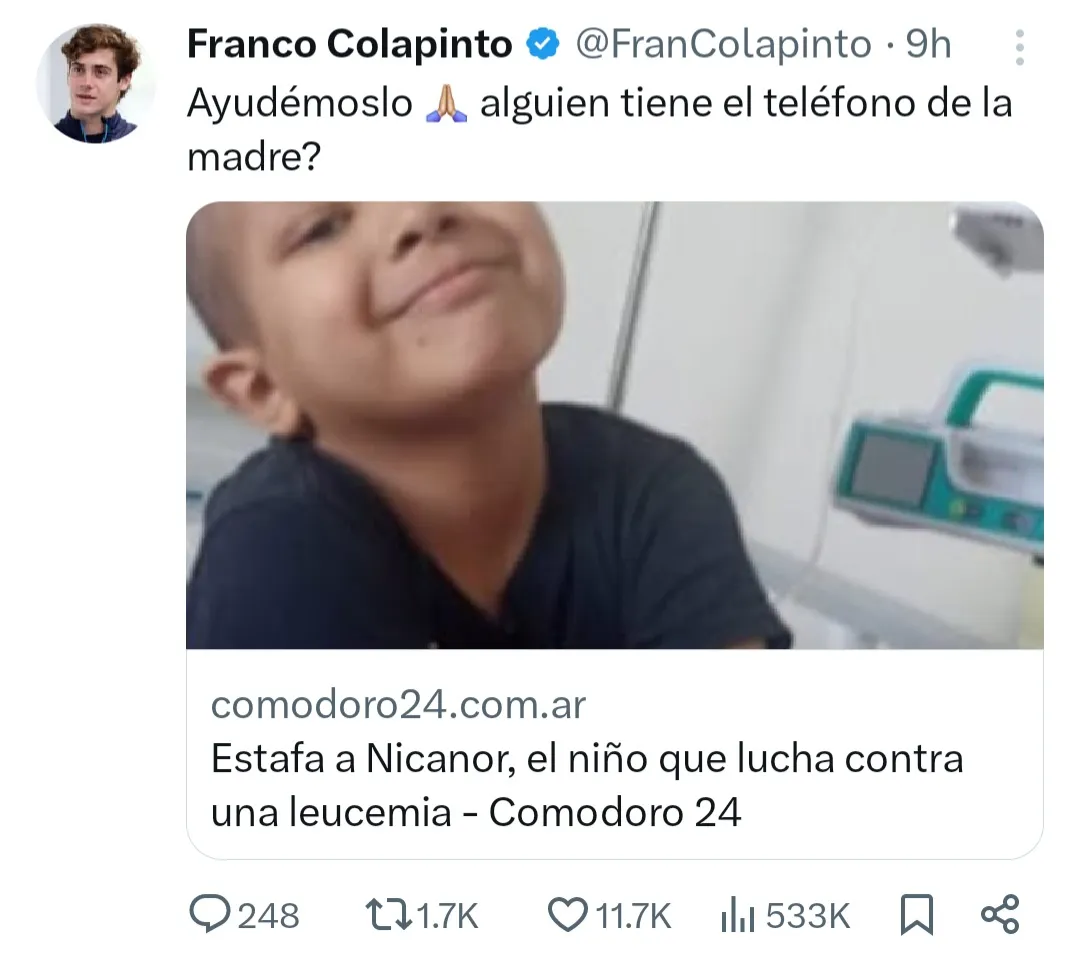Click the 533K views count
The width and height of the screenshot is (1080, 957).
point(808,916)
